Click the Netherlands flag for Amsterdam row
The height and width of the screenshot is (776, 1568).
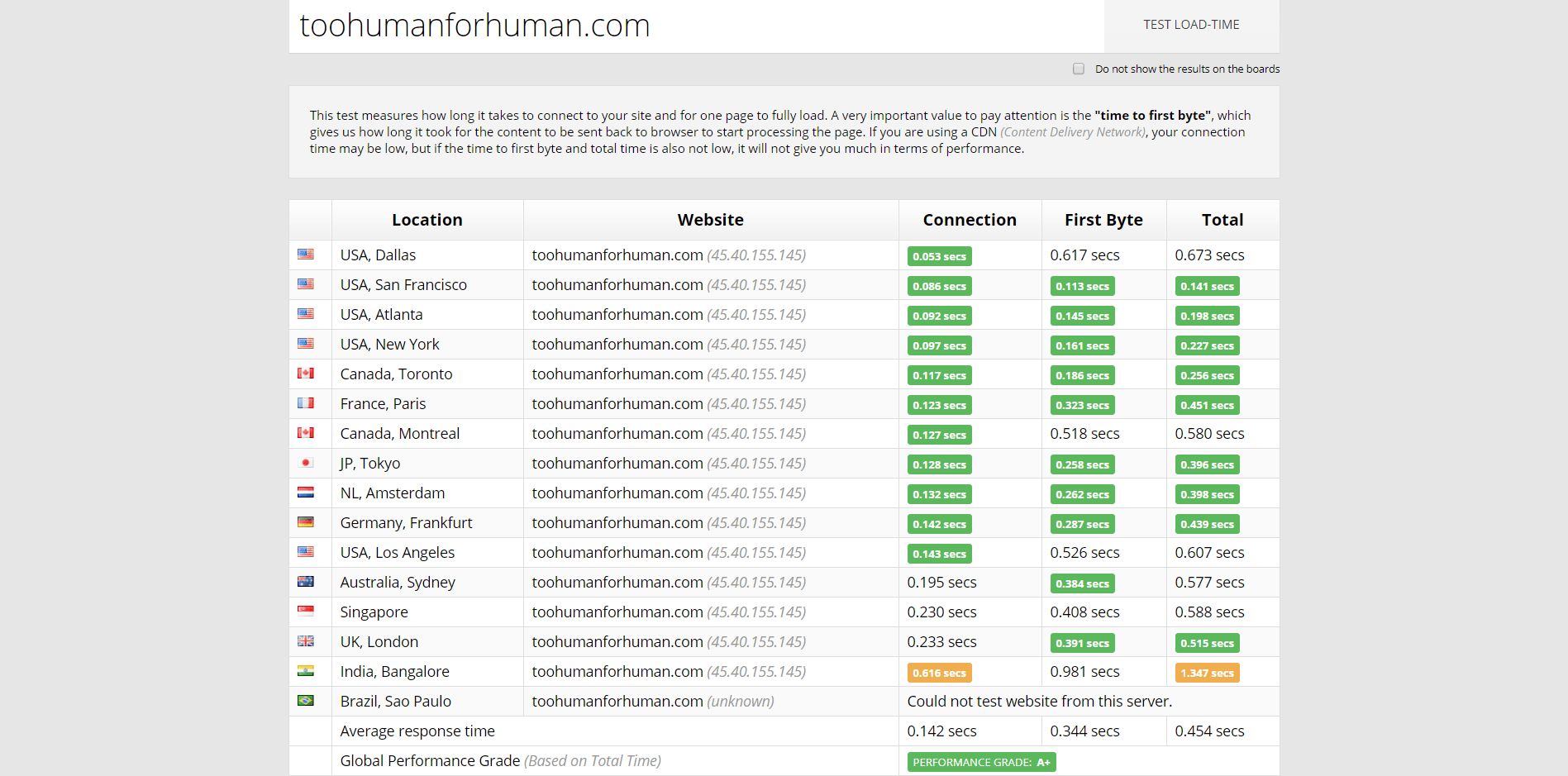(x=306, y=493)
